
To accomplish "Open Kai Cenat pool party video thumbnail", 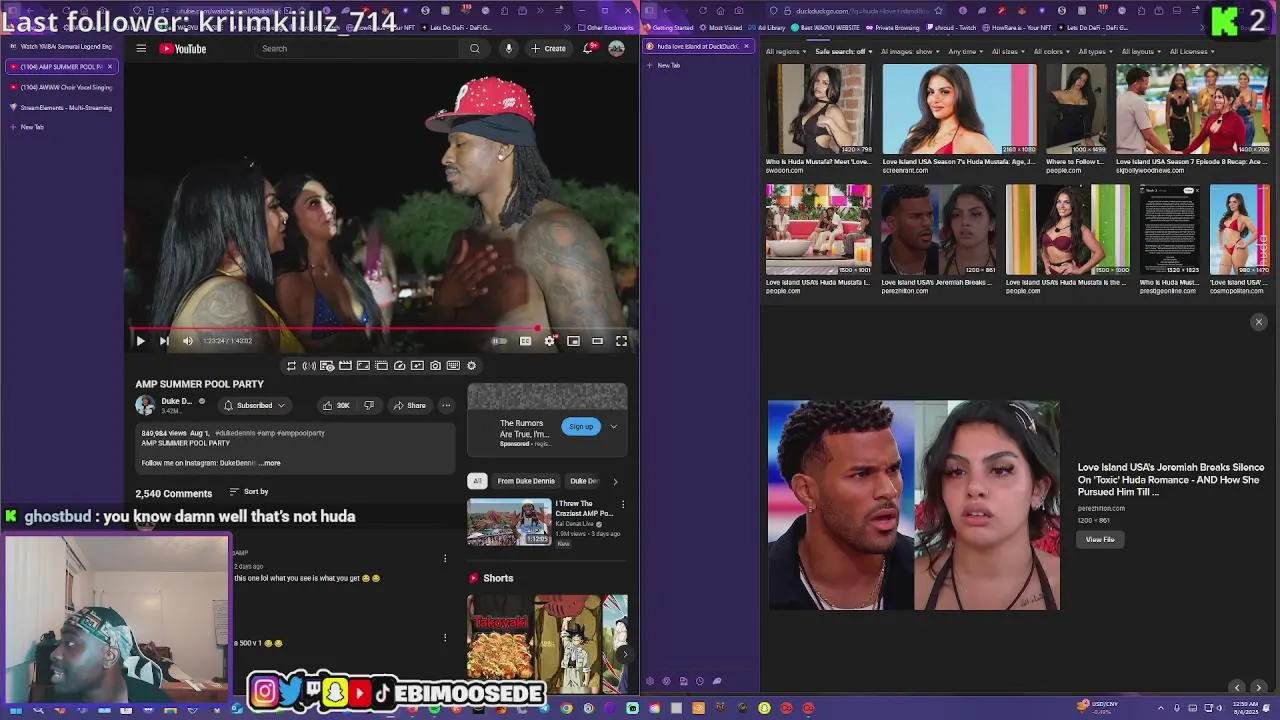I will point(509,521).
